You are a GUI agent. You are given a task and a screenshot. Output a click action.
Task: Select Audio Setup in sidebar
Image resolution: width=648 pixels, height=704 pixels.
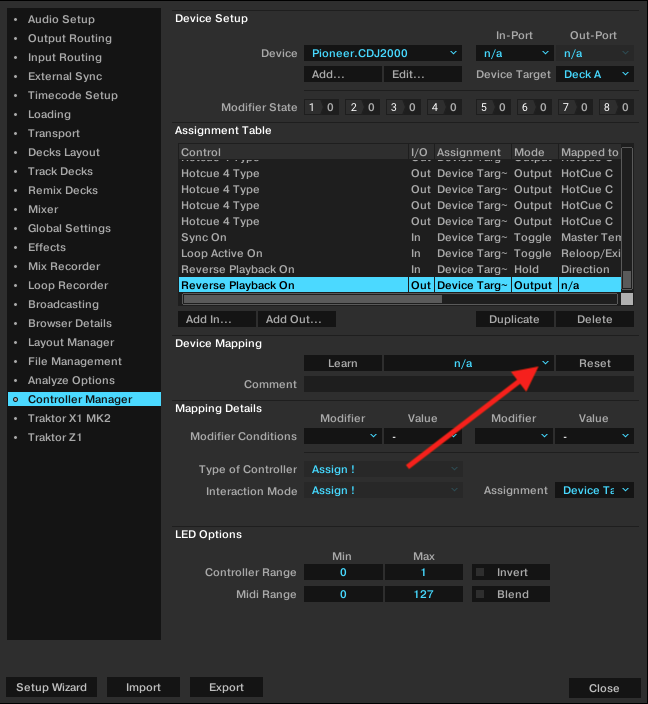pyautogui.click(x=61, y=19)
